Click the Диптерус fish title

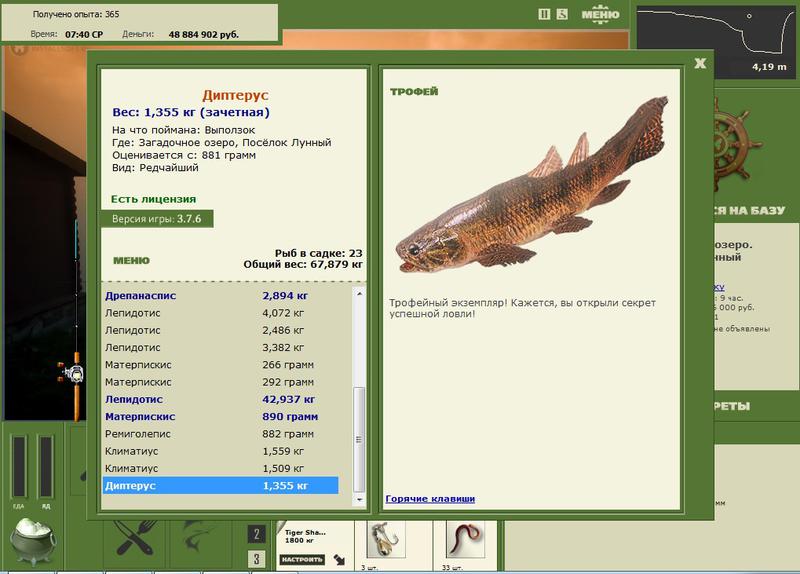[x=235, y=95]
